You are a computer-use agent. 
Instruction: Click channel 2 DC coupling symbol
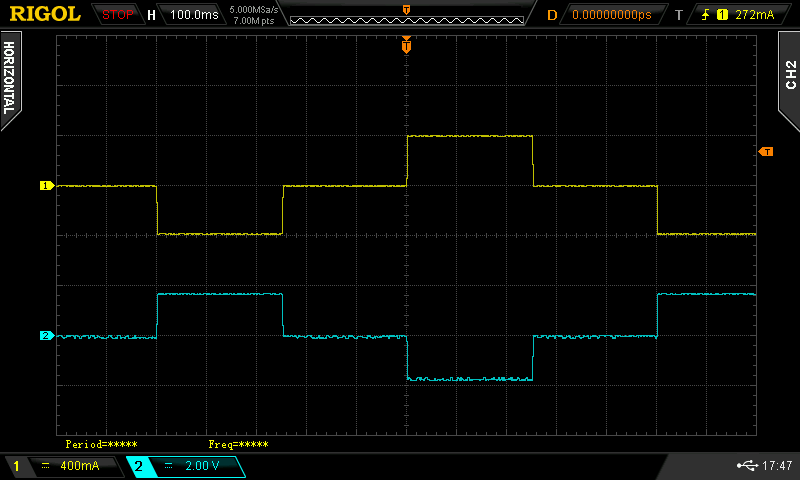[x=168, y=466]
